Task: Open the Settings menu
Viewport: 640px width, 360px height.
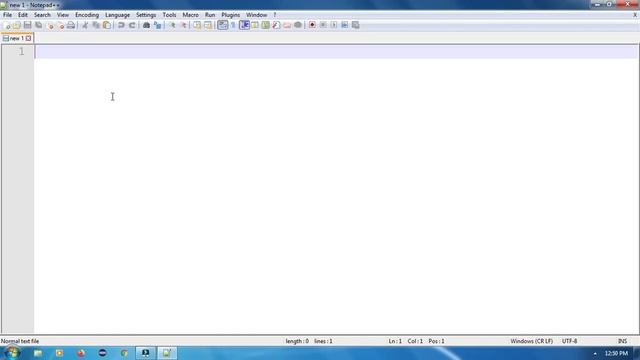Action: pos(146,15)
